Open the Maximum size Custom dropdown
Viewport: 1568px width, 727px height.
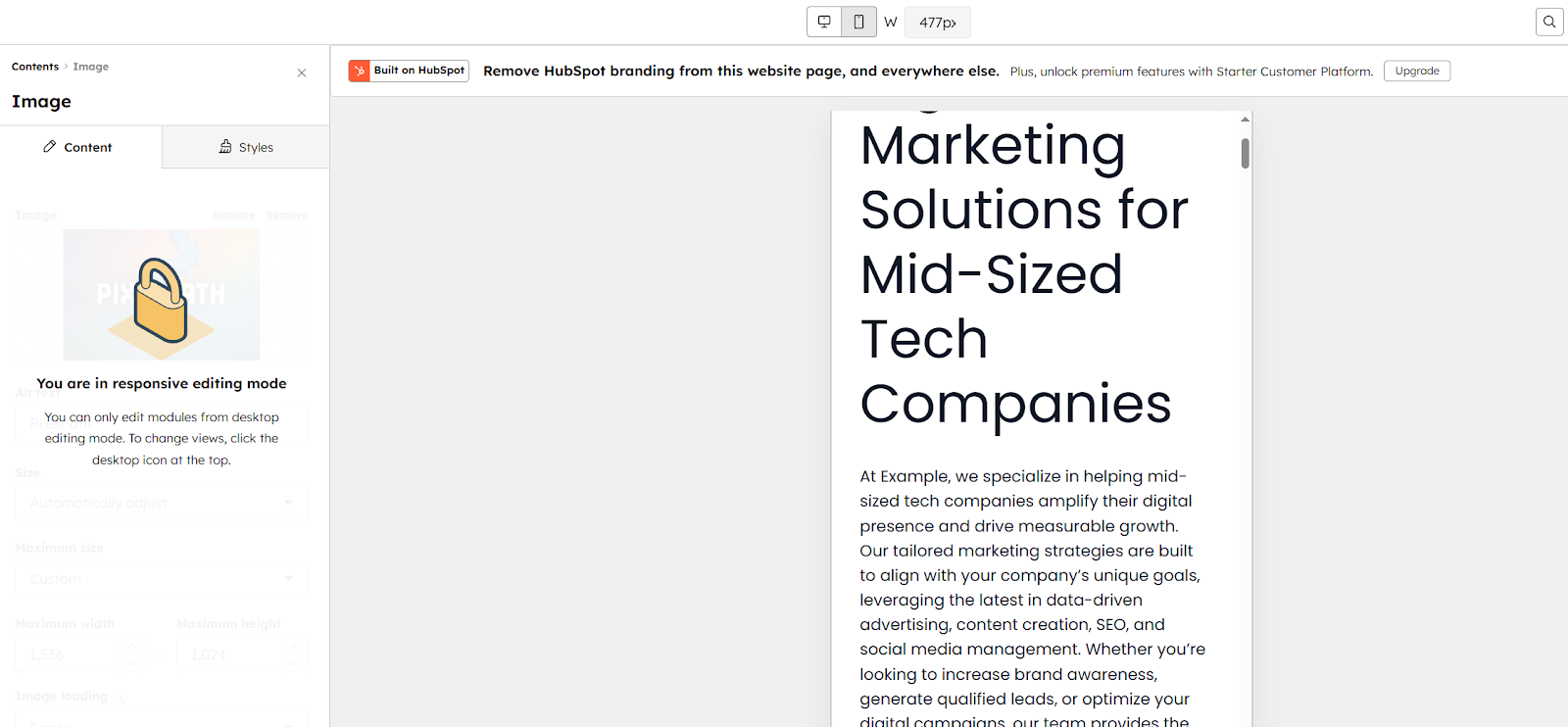tap(162, 578)
